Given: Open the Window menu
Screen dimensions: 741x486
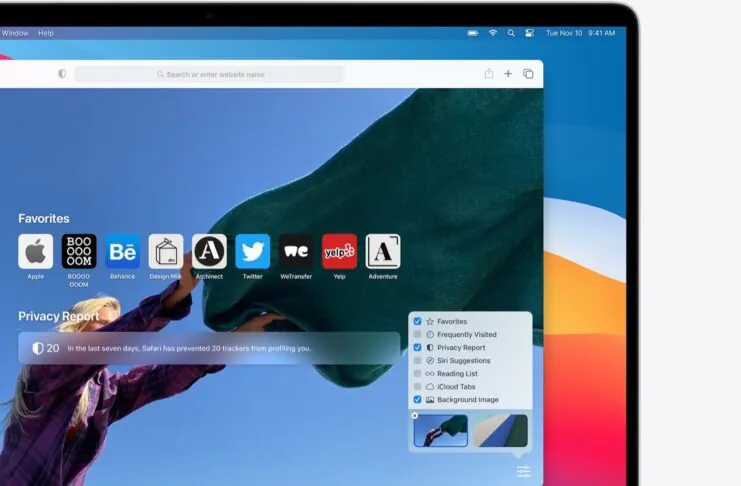Looking at the screenshot, I should pos(15,33).
